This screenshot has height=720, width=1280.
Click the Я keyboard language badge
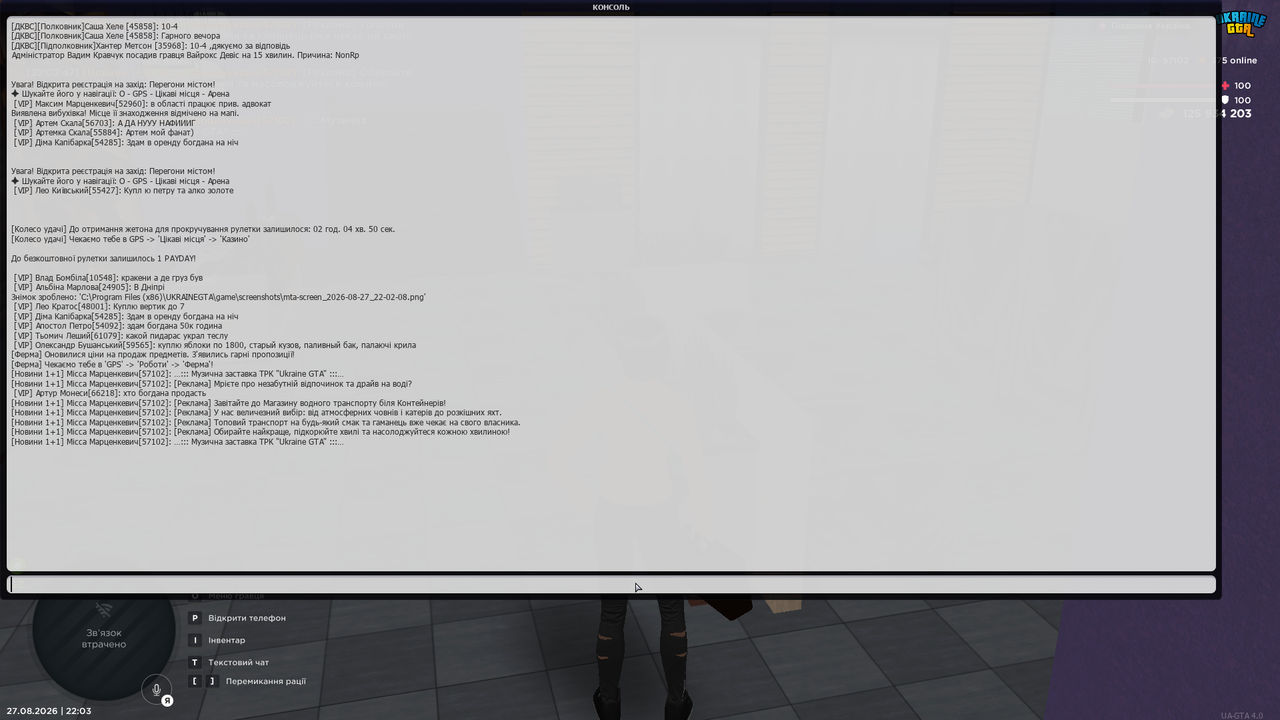coord(168,701)
